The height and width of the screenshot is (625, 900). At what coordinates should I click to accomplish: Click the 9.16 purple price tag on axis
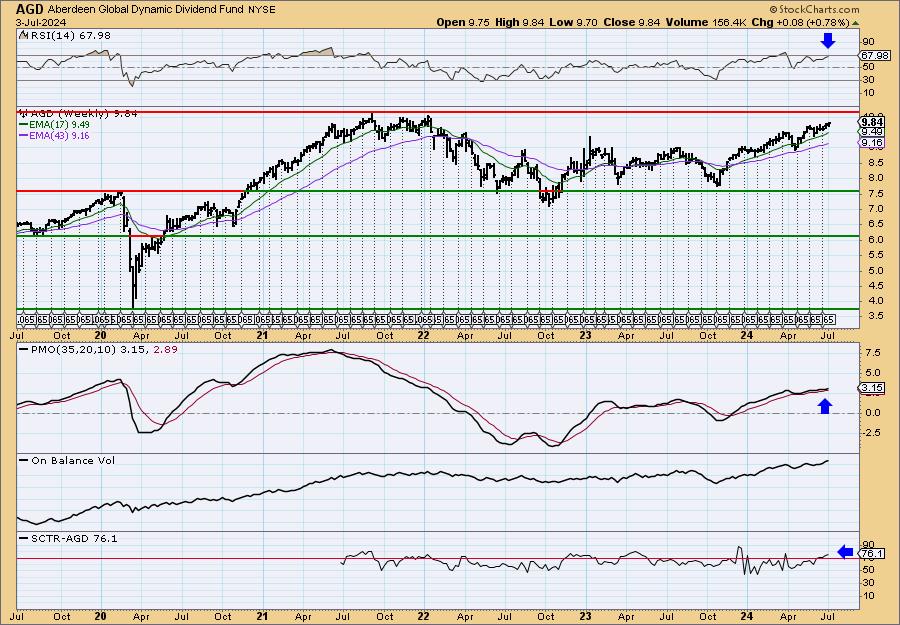872,142
